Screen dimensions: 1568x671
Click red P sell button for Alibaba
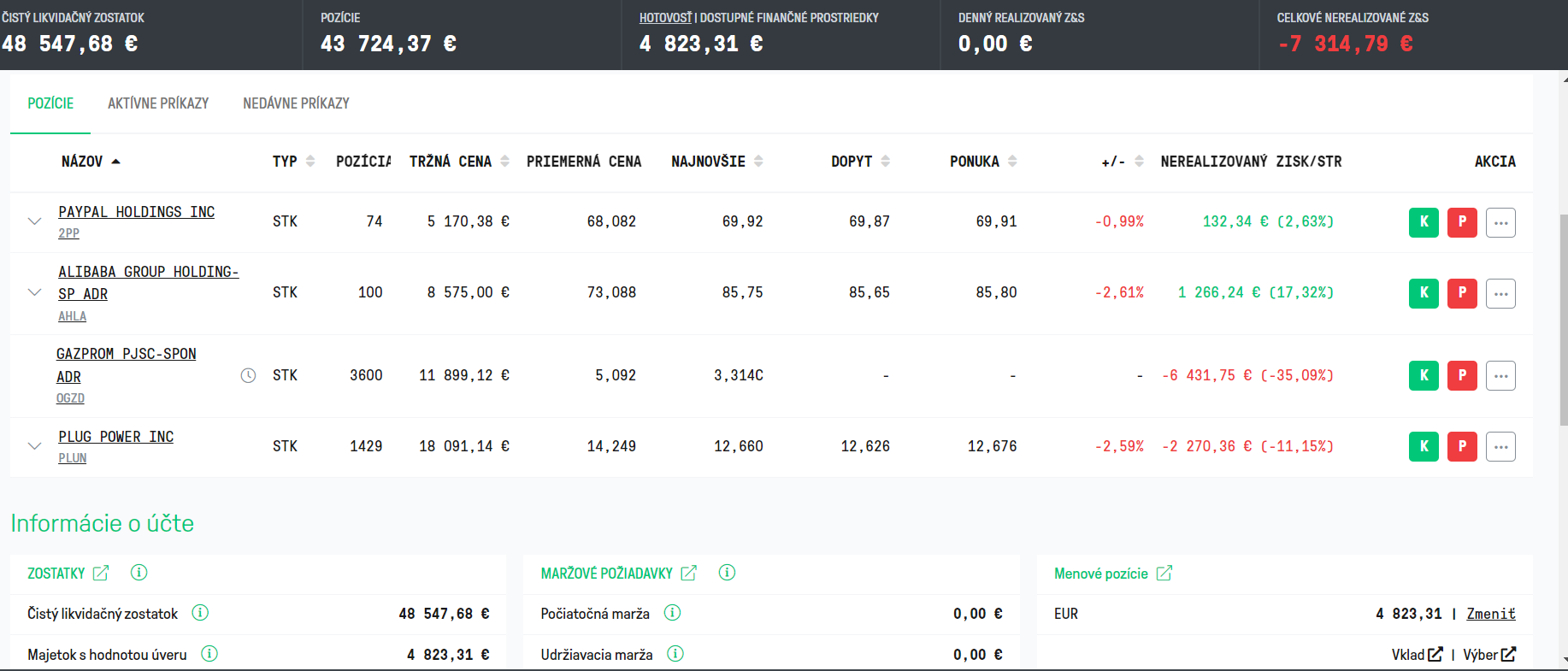pos(1462,293)
